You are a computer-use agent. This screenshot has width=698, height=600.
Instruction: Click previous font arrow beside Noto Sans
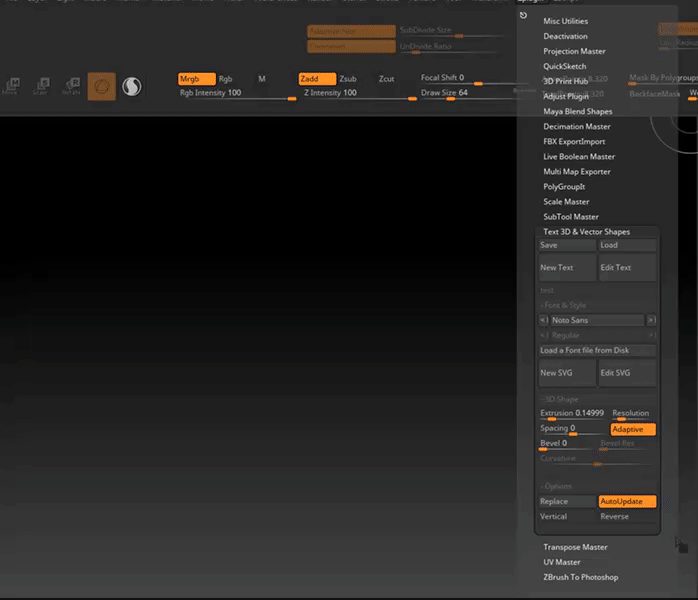pyautogui.click(x=543, y=320)
